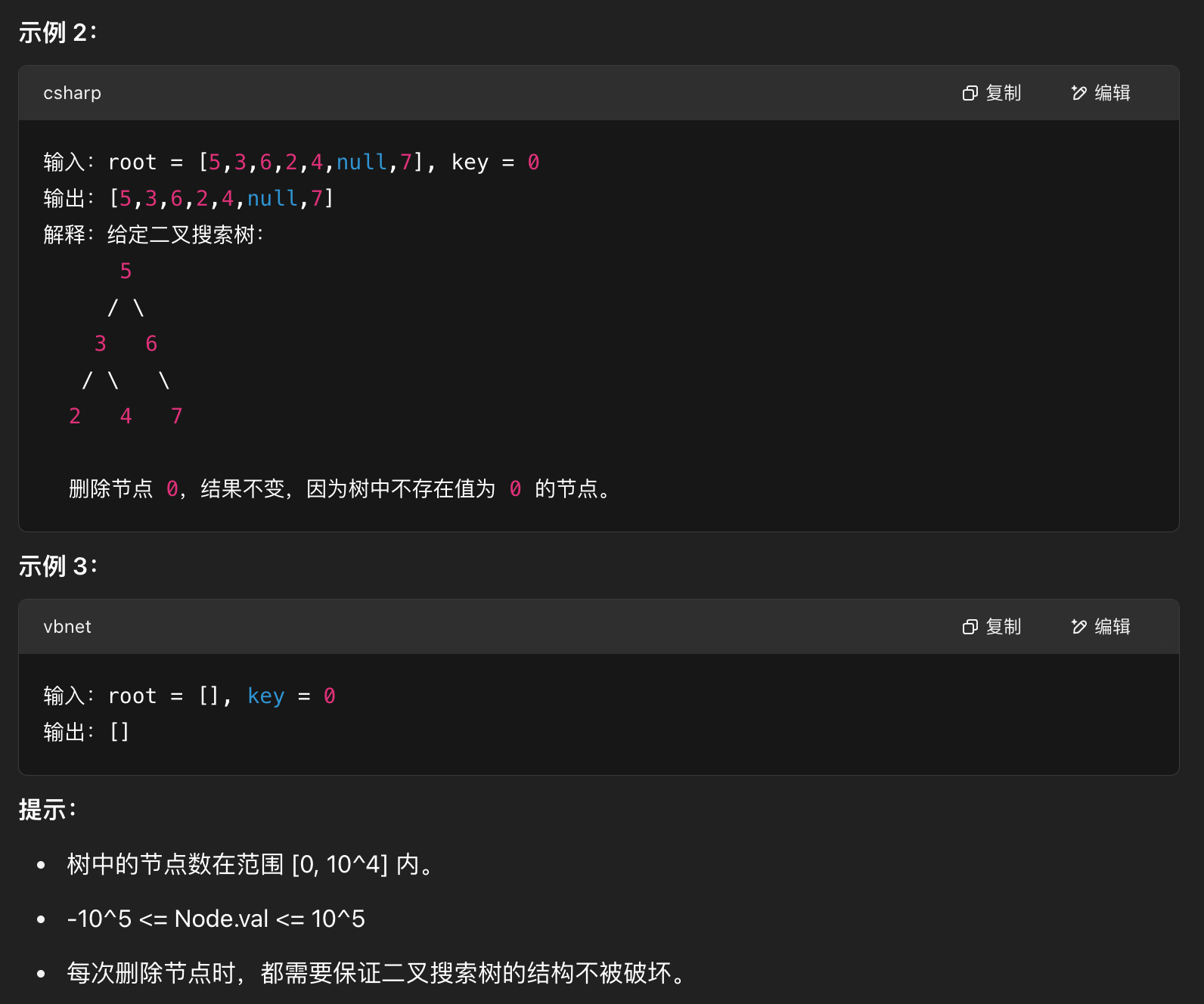1204x1004 pixels.
Task: Select the csharp language label
Action: (72, 92)
